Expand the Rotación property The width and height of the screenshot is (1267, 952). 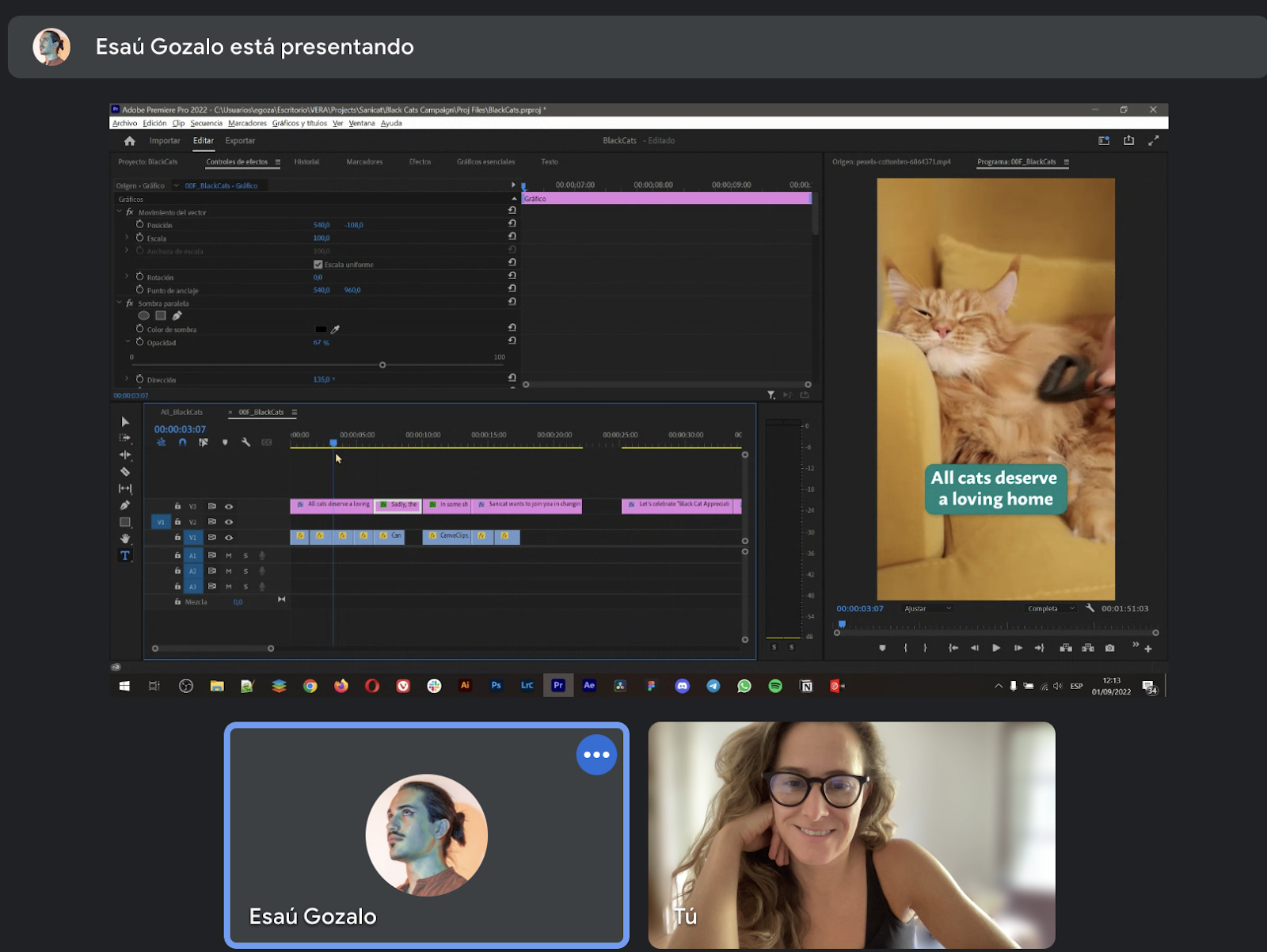(127, 276)
